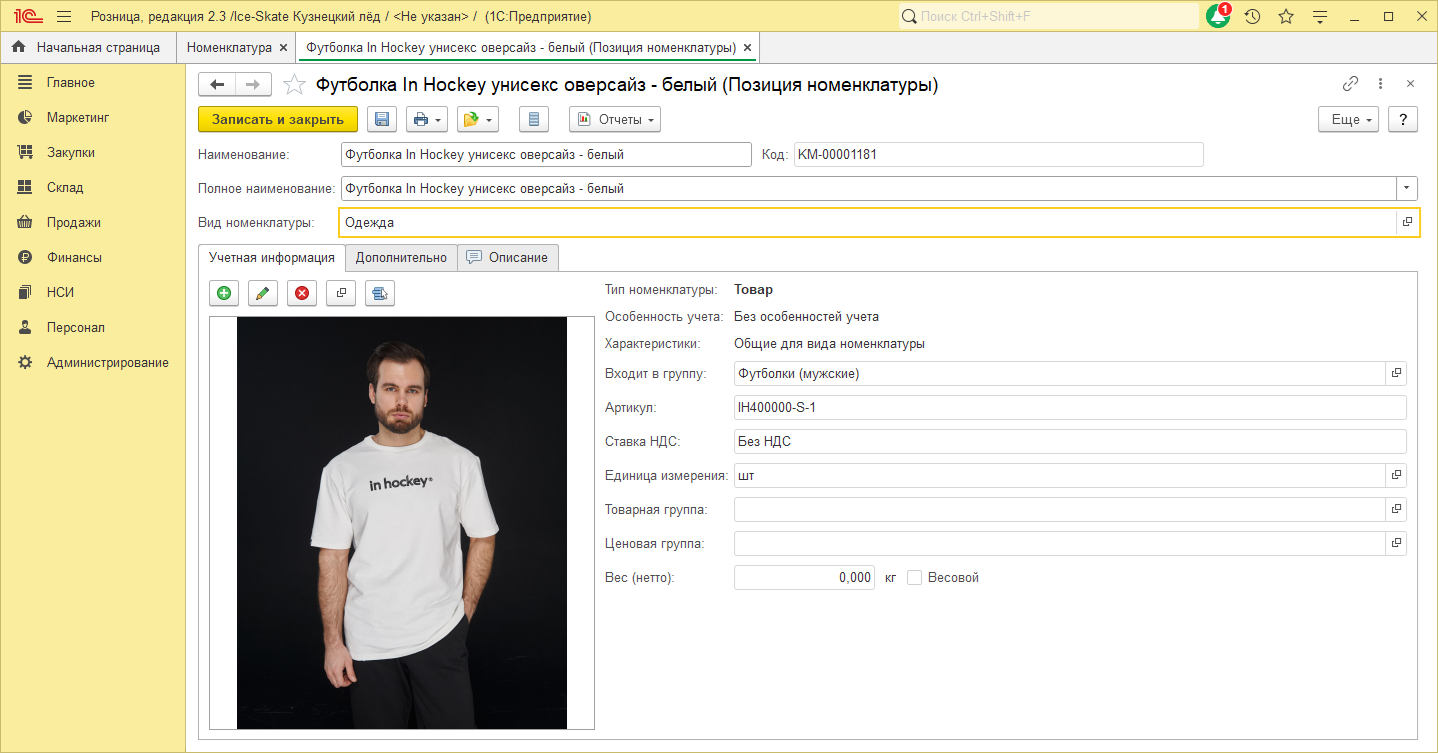The image size is (1438, 753).
Task: Open the history clock icon
Action: pos(1252,17)
